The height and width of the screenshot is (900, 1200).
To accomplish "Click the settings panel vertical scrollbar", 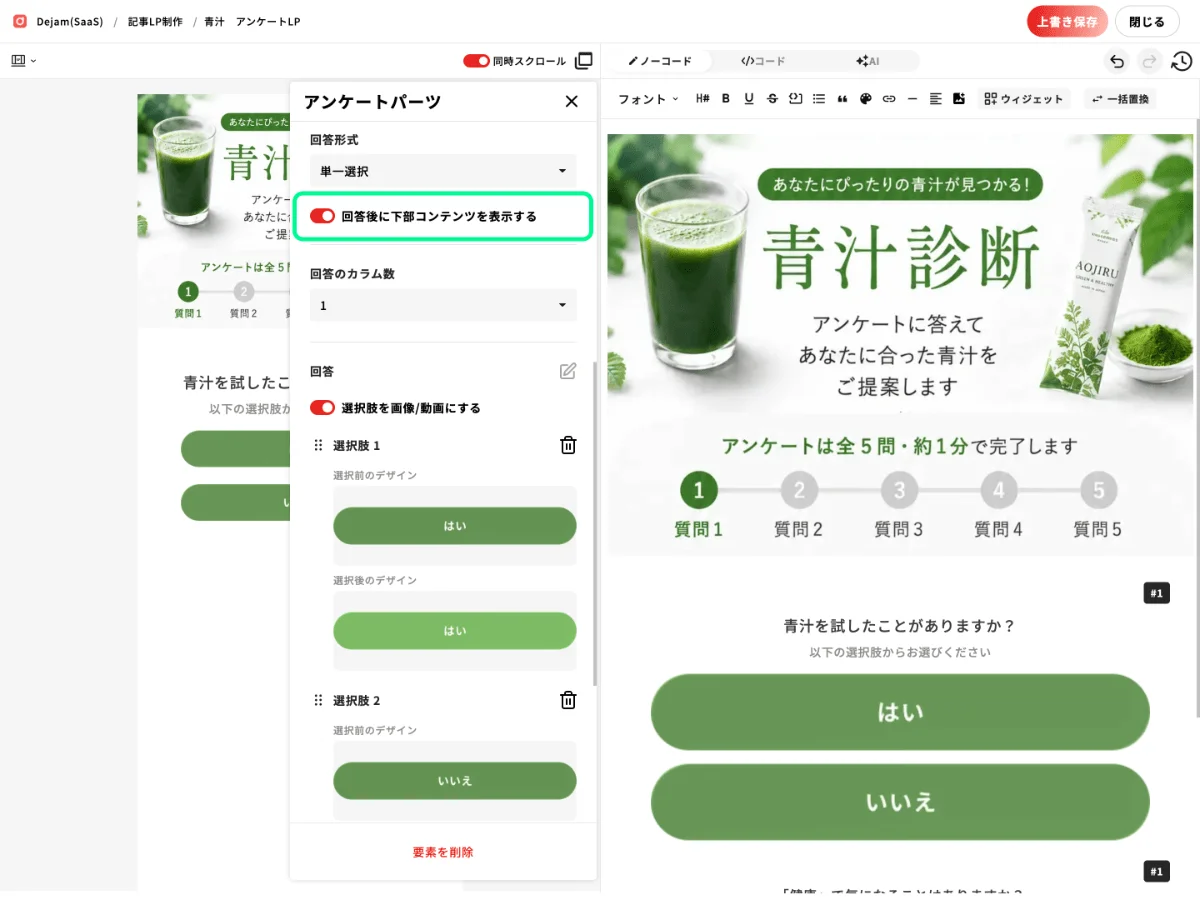I will coord(594,523).
